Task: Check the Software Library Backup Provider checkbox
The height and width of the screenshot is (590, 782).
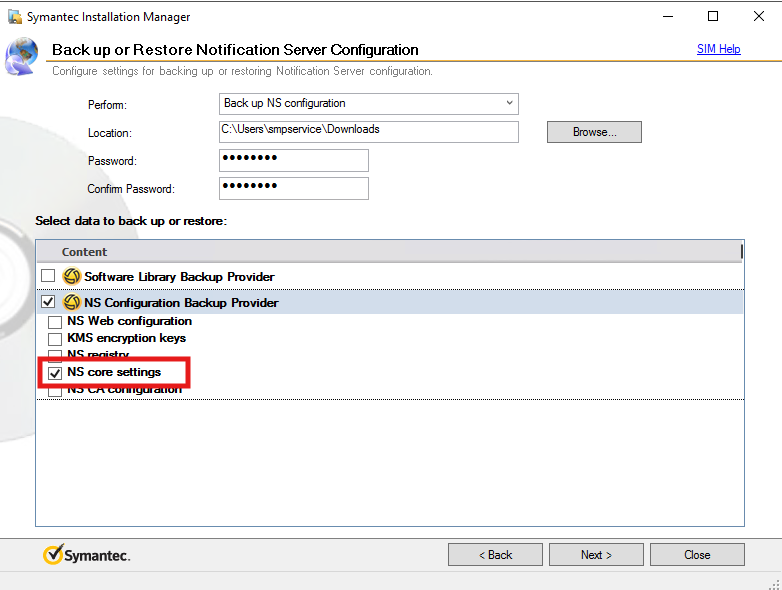Action: pos(48,277)
